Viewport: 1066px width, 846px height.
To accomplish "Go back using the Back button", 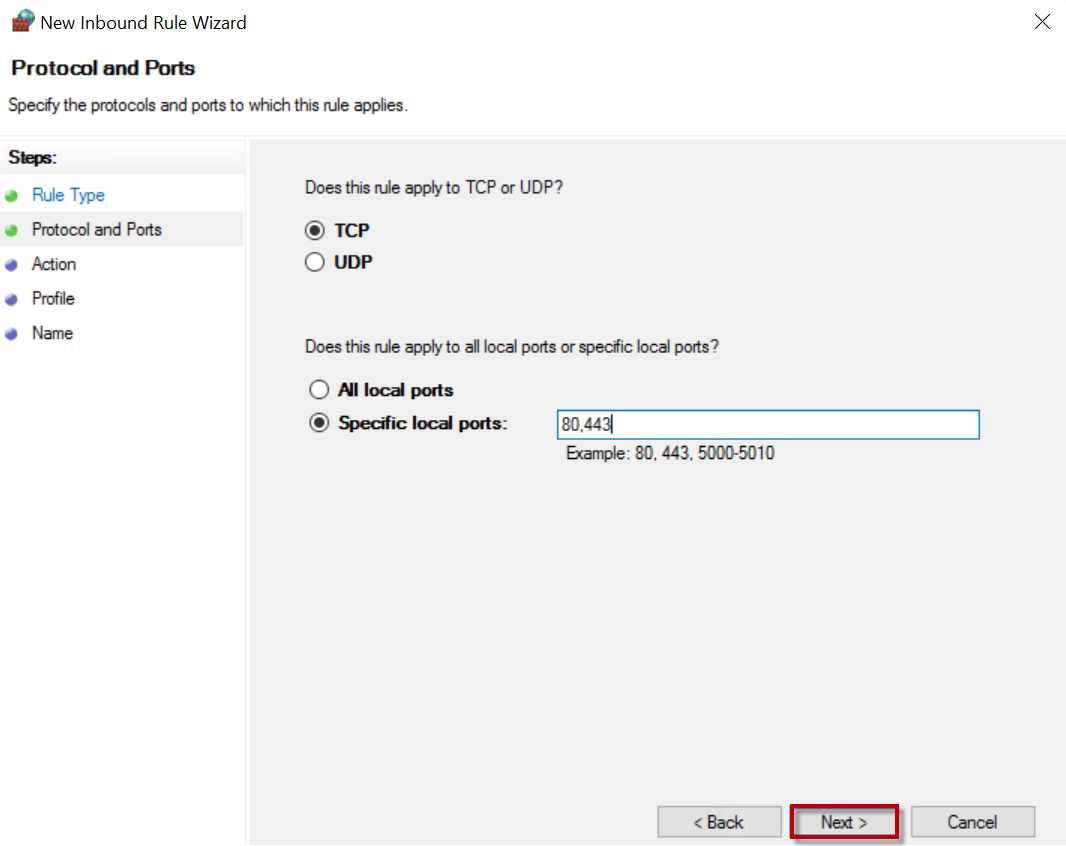I will coord(719,822).
